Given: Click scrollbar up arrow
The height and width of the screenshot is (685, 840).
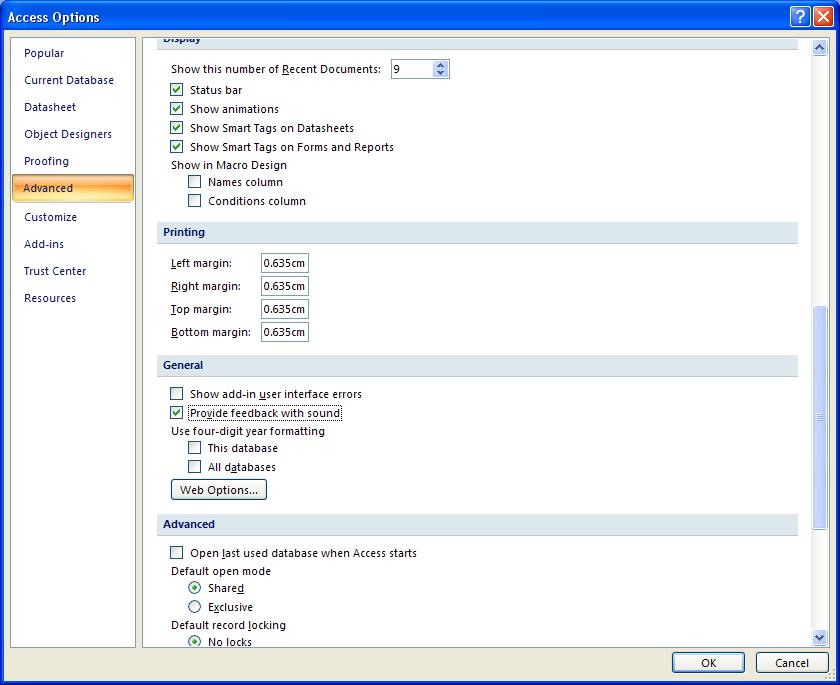Looking at the screenshot, I should click(819, 48).
